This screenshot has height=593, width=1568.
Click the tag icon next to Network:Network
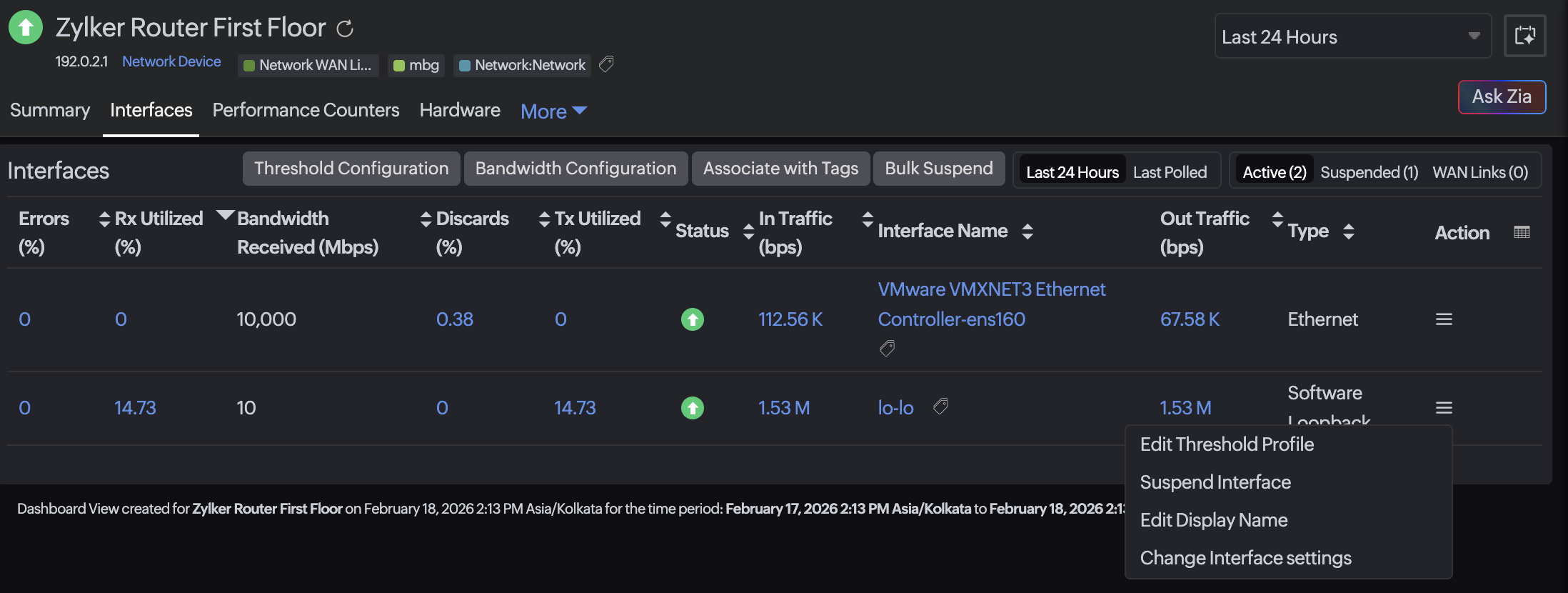606,64
